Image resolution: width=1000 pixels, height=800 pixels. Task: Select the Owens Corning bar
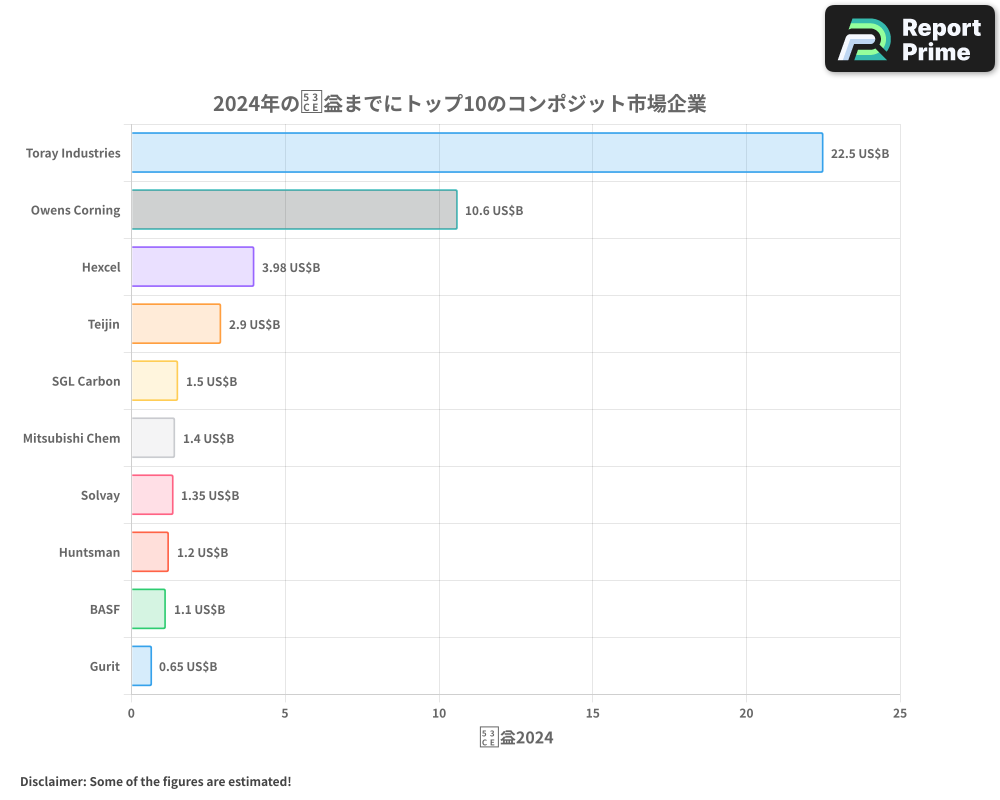(293, 210)
